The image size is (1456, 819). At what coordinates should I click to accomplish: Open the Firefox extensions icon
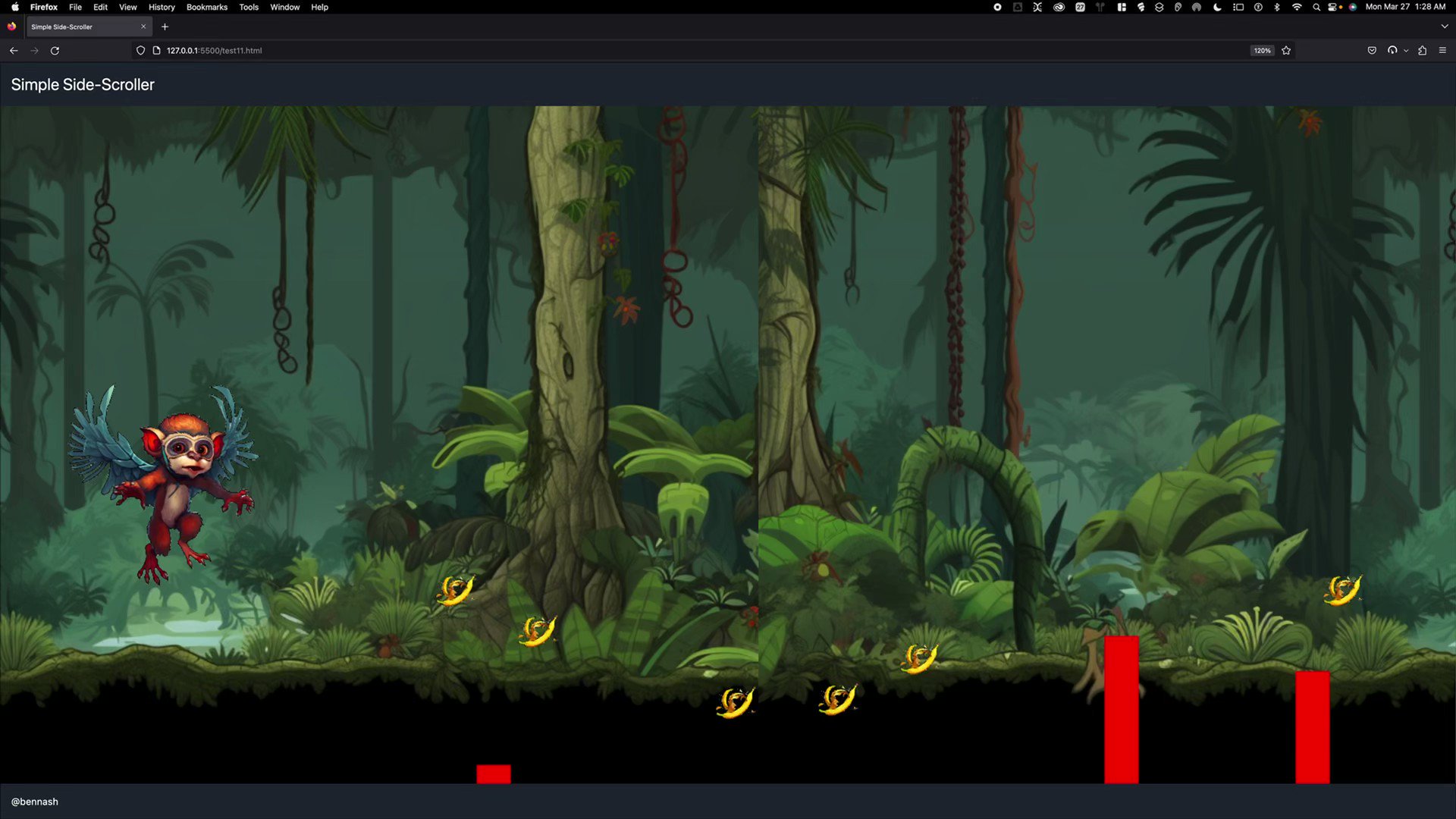coord(1423,50)
